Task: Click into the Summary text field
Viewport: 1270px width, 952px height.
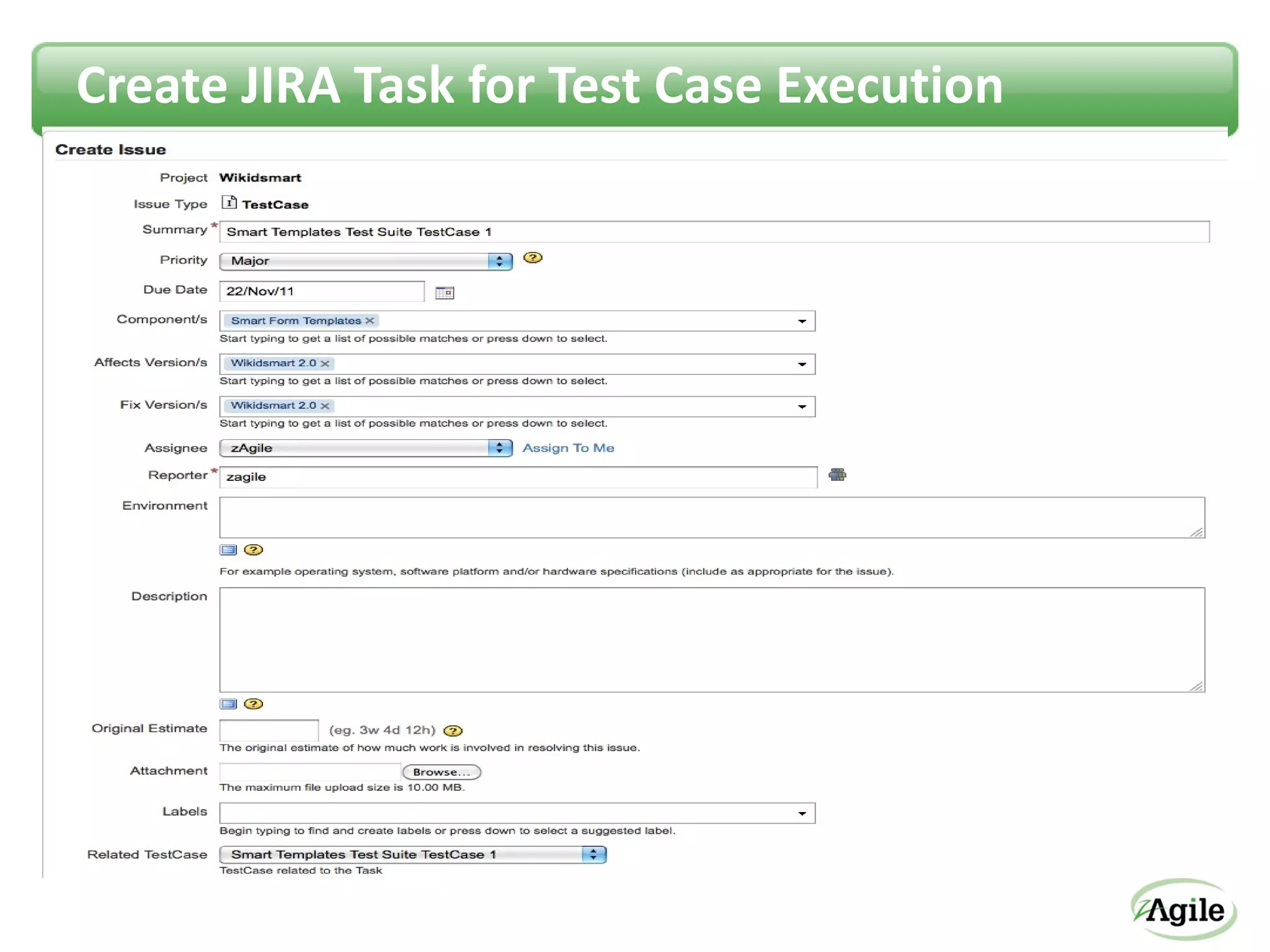Action: tap(713, 232)
